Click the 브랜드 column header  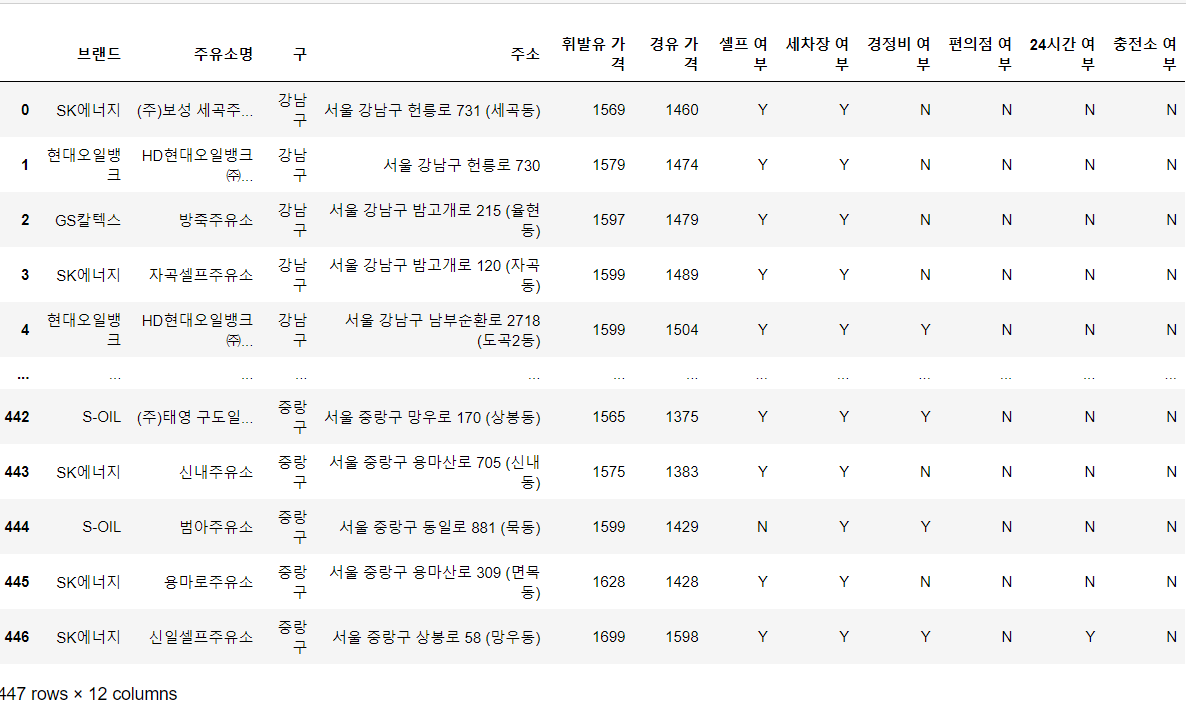98,54
